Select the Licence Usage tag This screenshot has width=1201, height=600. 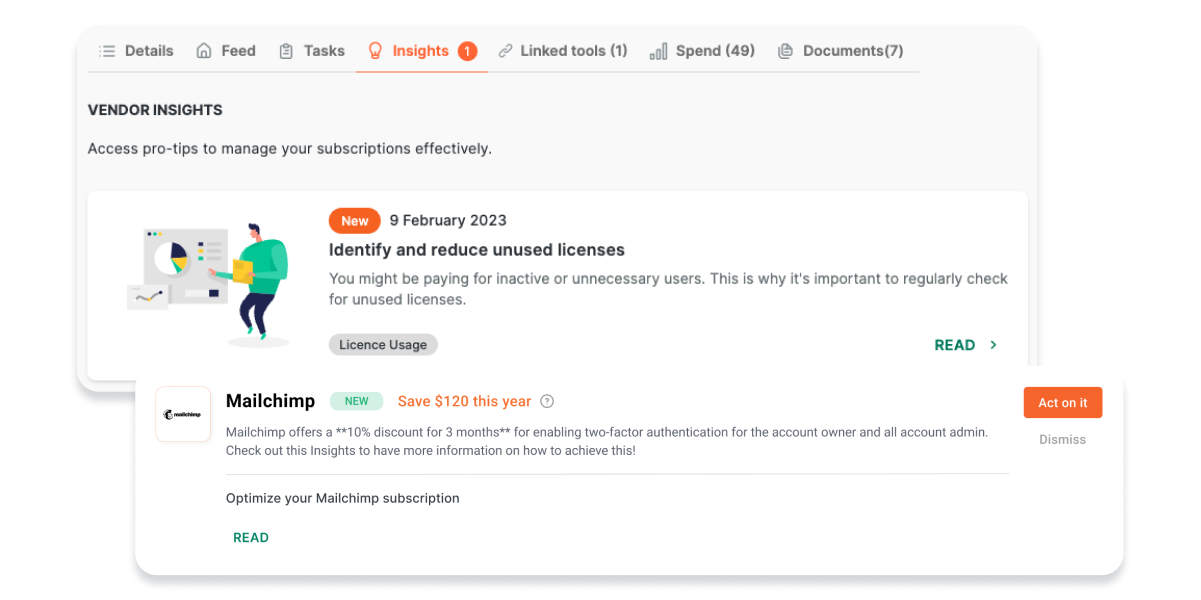pos(383,344)
